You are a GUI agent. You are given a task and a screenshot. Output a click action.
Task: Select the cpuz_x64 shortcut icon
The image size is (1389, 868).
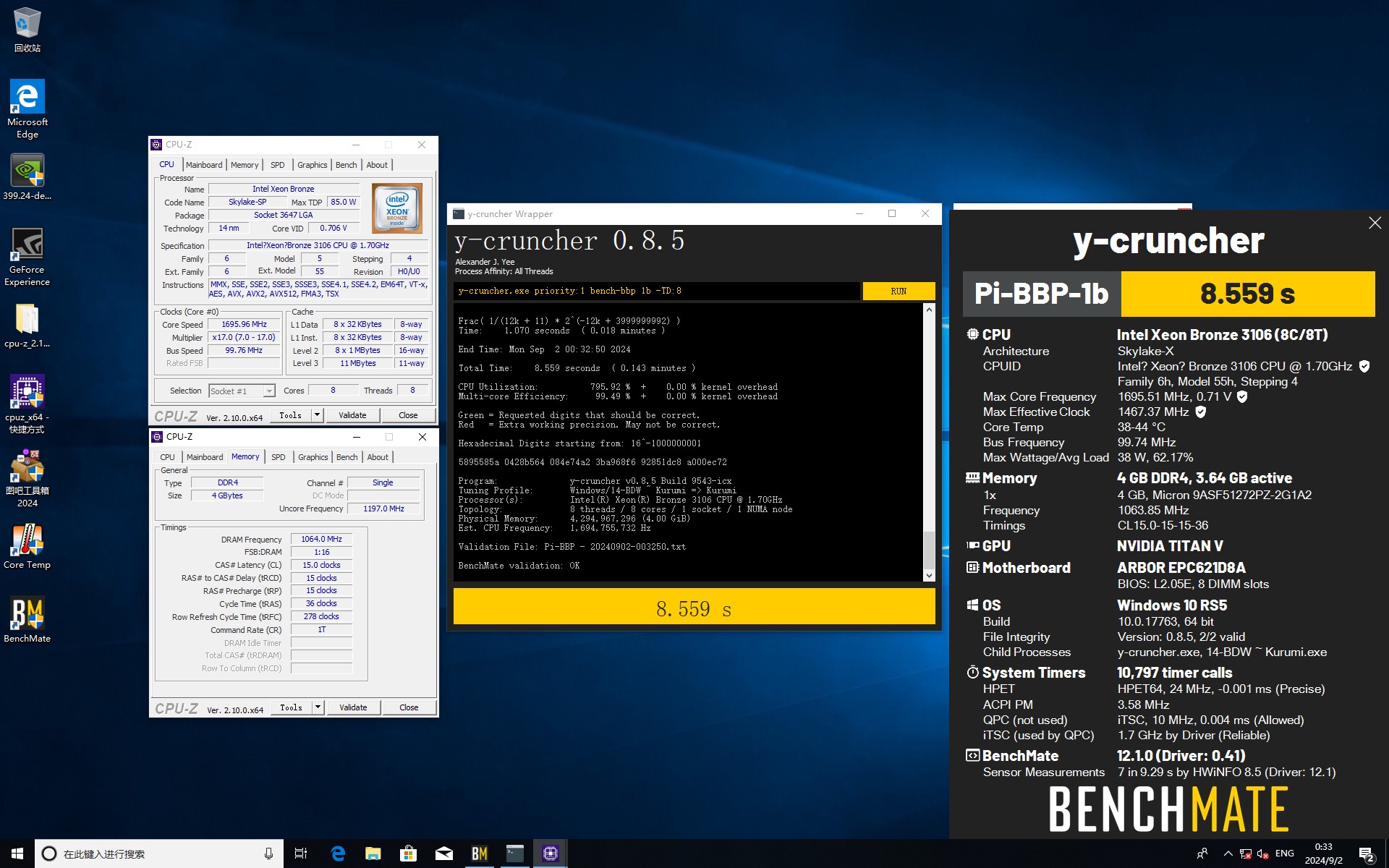(x=27, y=404)
